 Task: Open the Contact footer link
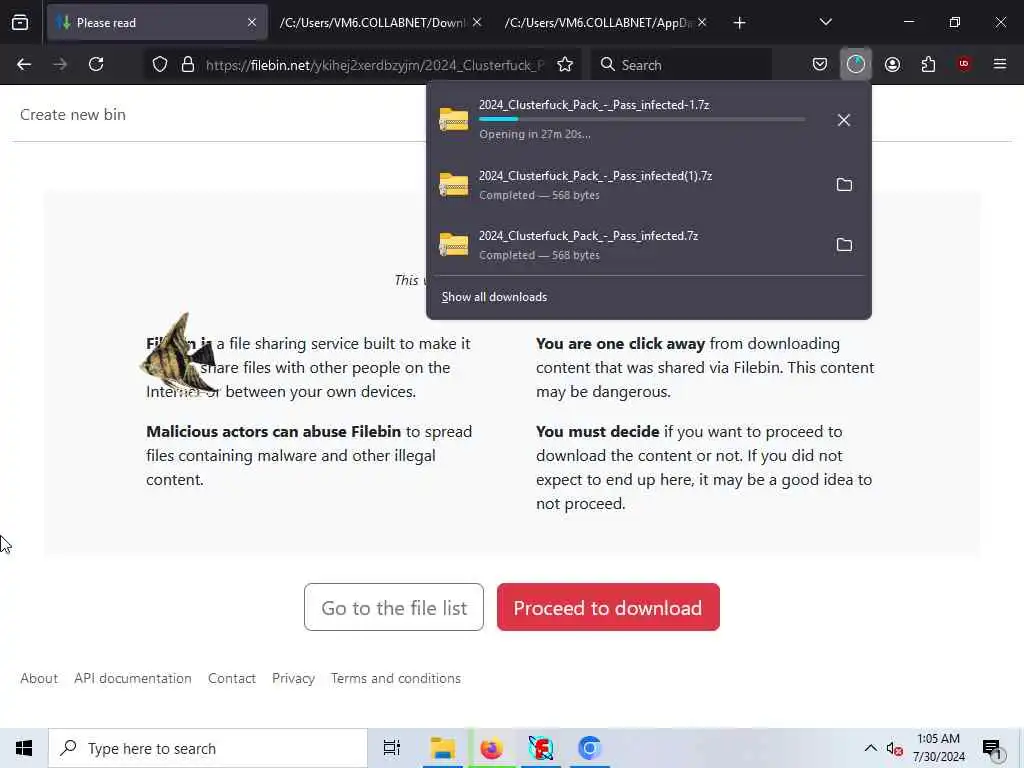231,679
